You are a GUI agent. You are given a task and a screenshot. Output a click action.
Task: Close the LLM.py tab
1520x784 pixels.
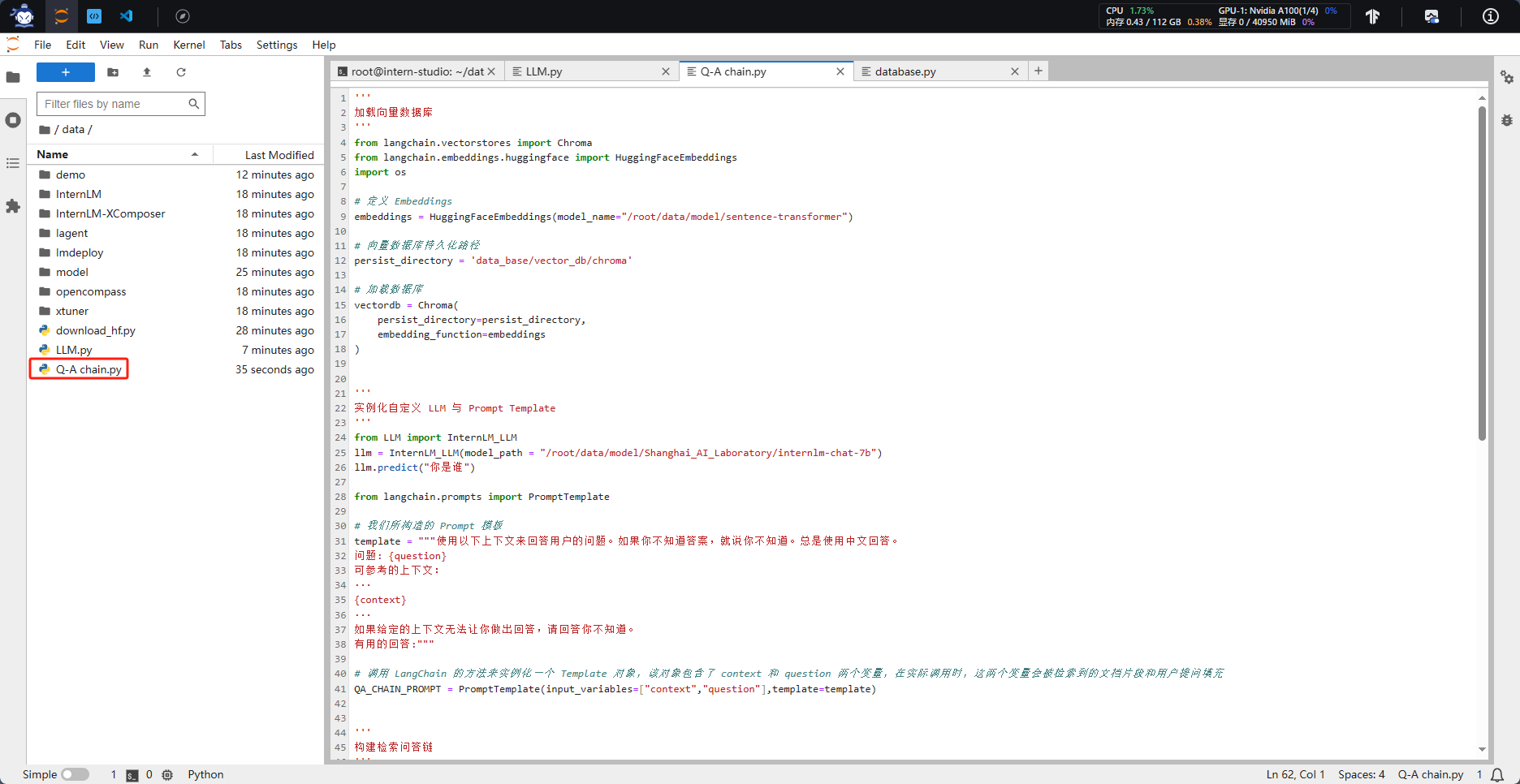[x=666, y=71]
